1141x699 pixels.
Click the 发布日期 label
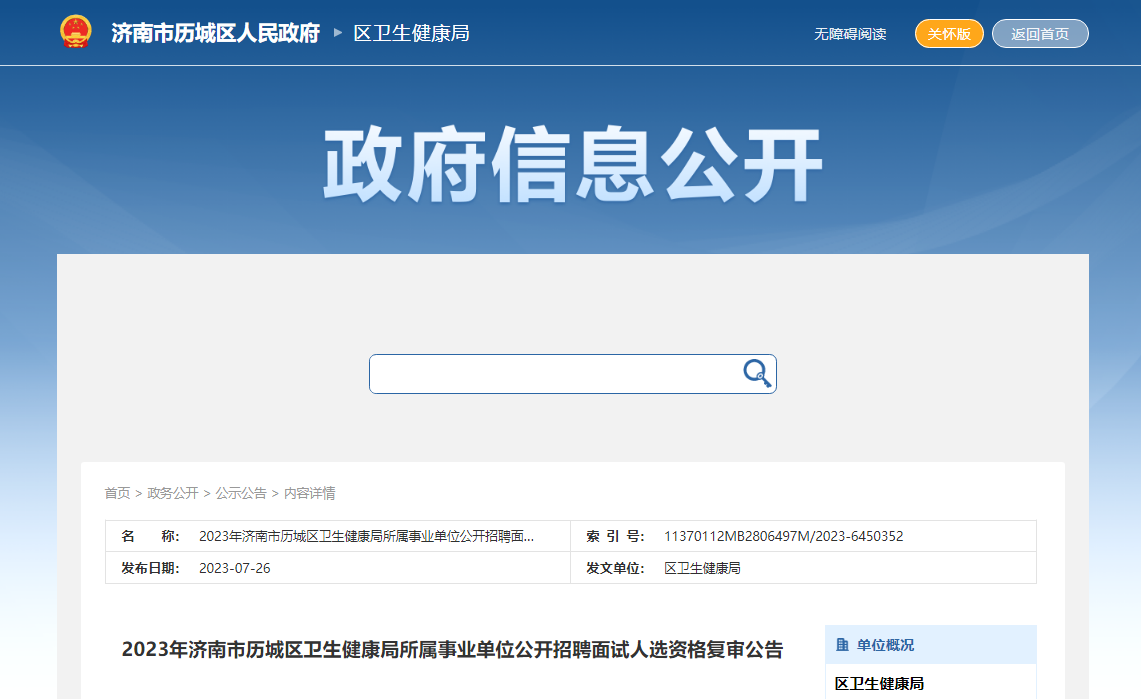(x=150, y=568)
